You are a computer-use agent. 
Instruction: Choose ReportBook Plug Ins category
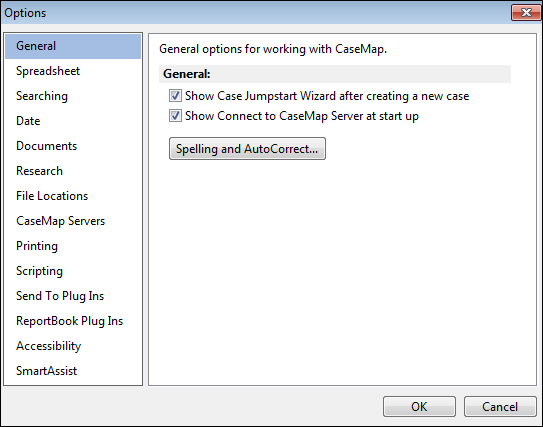click(70, 321)
